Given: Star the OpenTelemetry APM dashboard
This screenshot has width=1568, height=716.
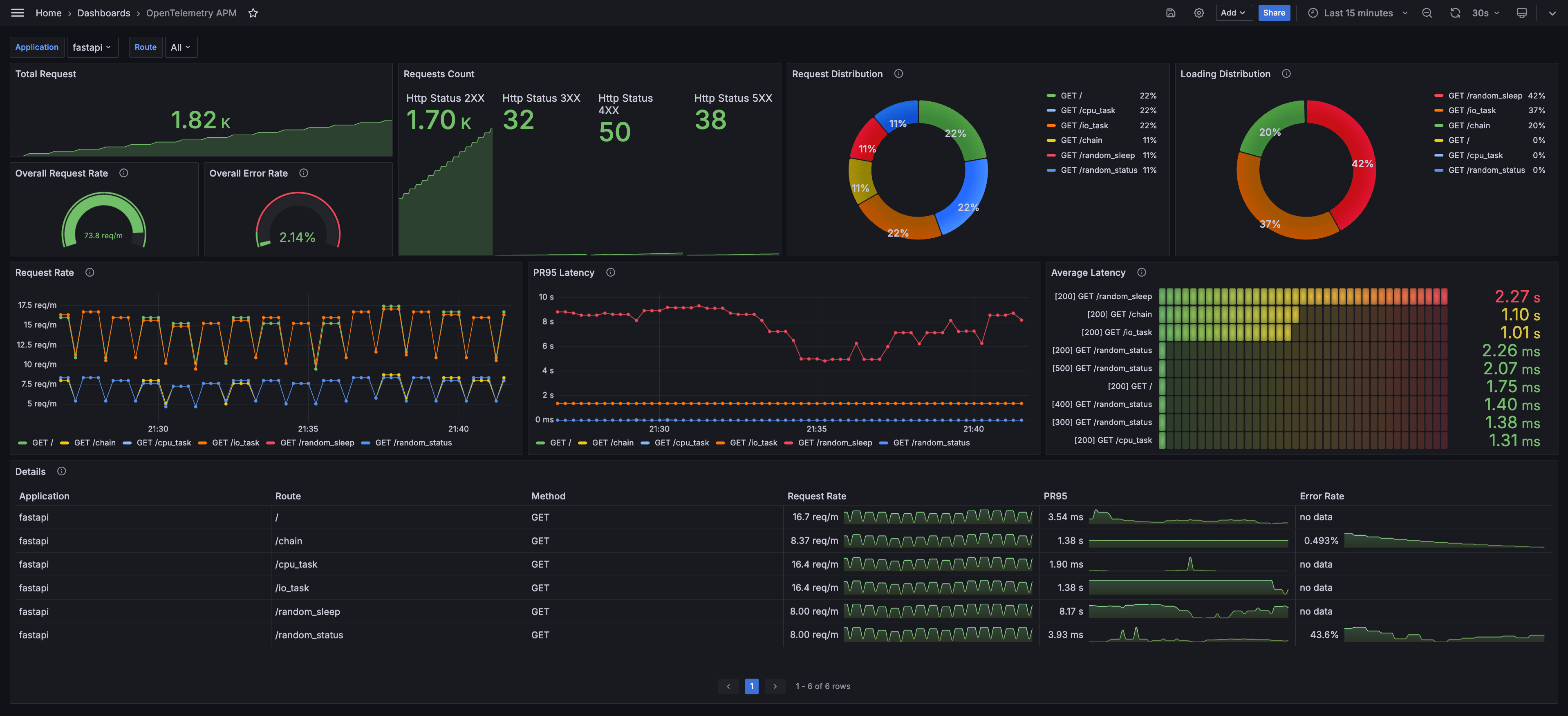Looking at the screenshot, I should tap(253, 13).
